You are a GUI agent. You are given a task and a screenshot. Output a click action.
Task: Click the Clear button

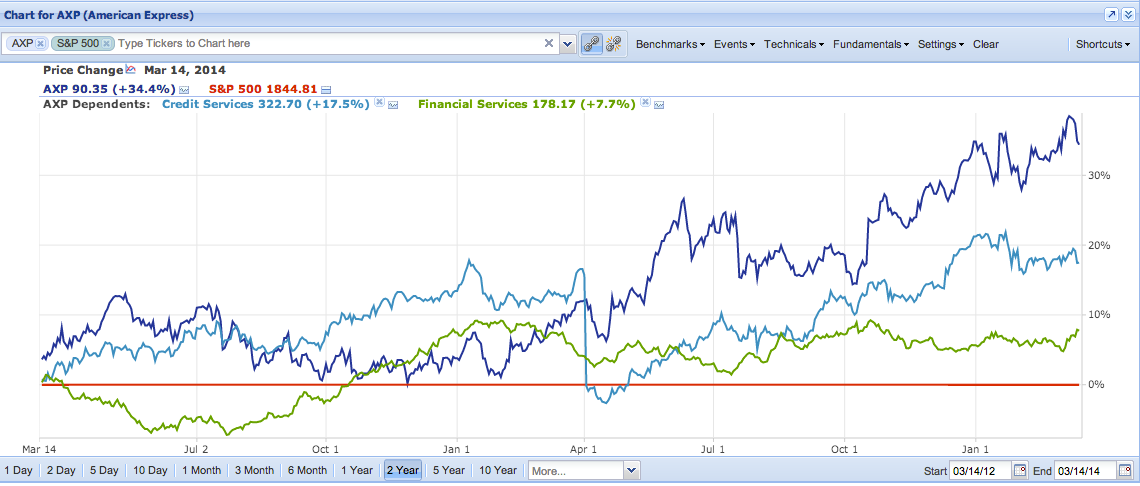986,44
